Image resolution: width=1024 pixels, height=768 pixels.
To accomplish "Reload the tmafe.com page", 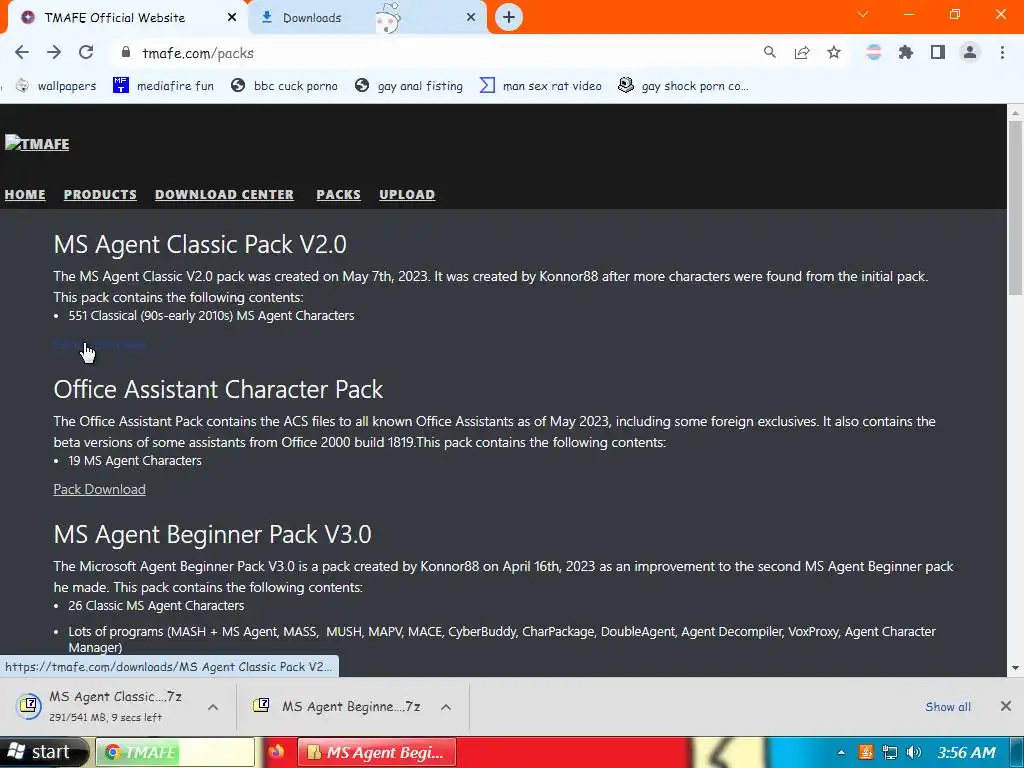I will point(86,52).
